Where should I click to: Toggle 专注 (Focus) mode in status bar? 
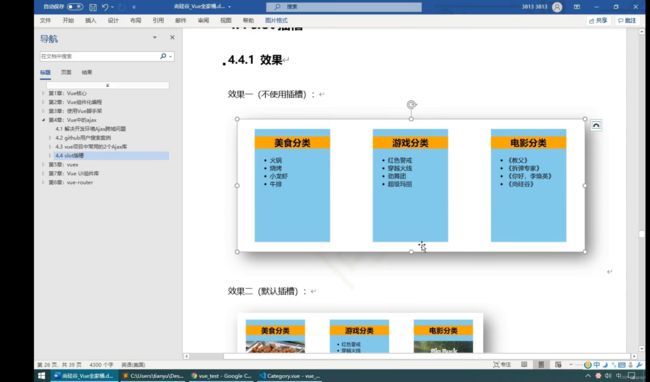502,365
